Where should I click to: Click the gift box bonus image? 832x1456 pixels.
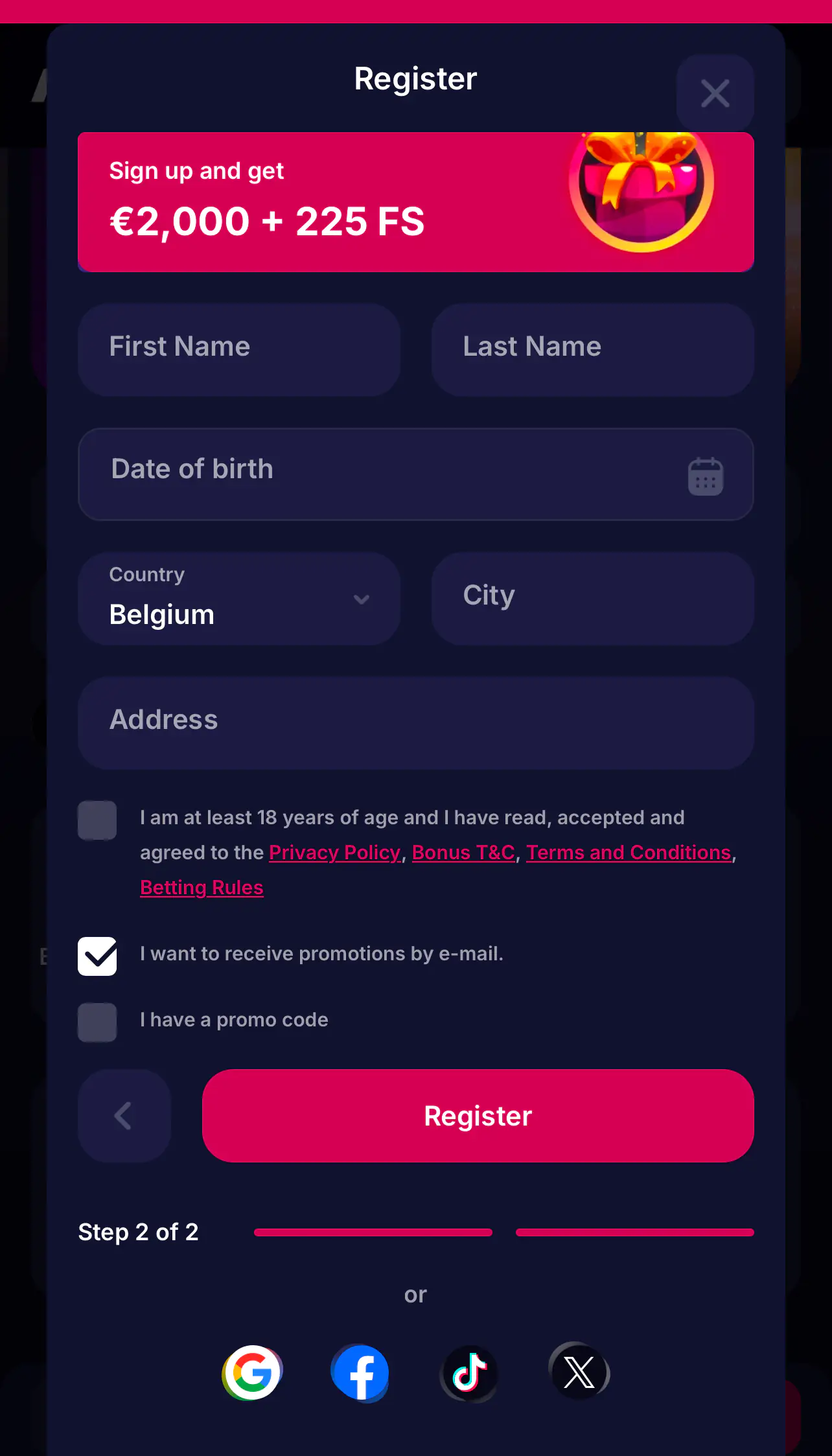pos(641,191)
